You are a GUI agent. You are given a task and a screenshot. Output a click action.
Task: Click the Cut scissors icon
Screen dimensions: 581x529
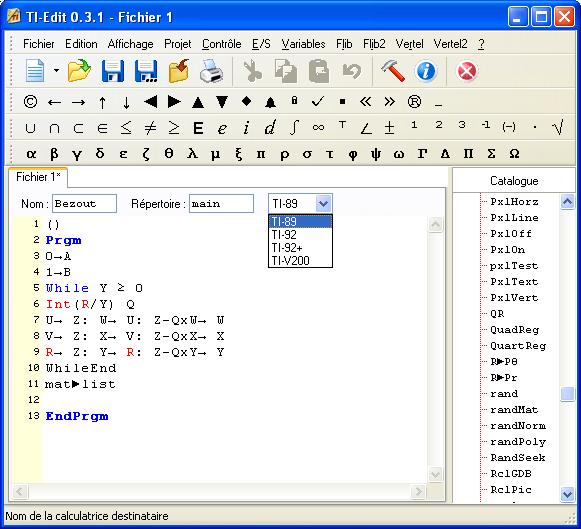(252, 71)
